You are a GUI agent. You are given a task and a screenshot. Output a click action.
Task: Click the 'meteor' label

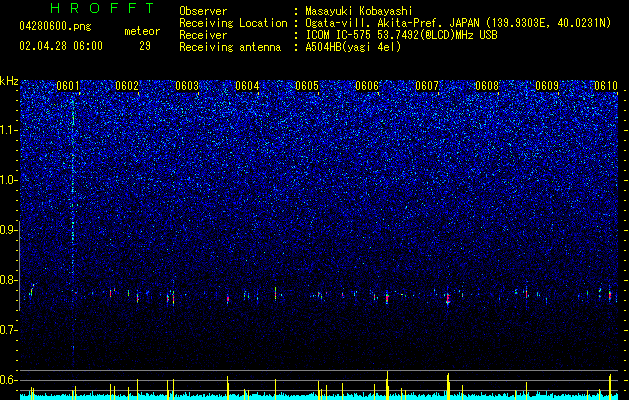[x=142, y=31]
